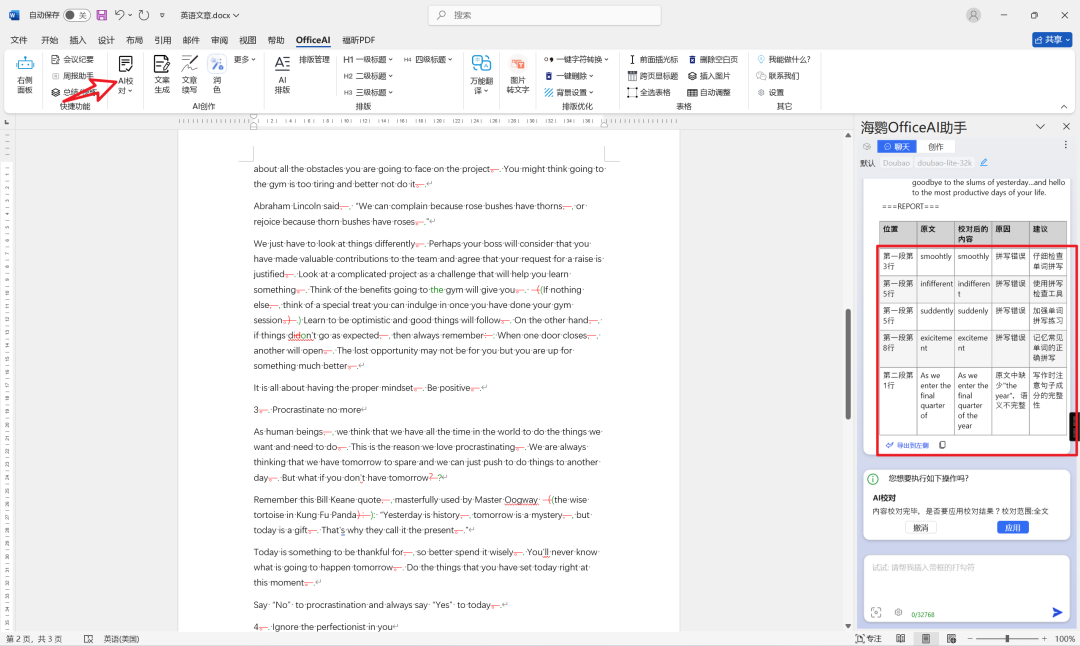
Task: Click the gear icon in chat input
Action: [x=898, y=612]
